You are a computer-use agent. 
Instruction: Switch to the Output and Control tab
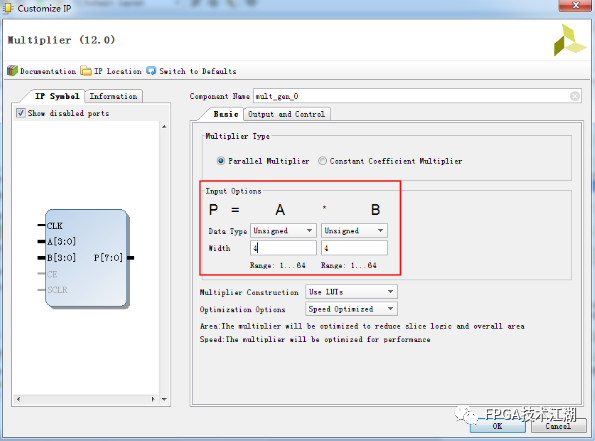[286, 114]
